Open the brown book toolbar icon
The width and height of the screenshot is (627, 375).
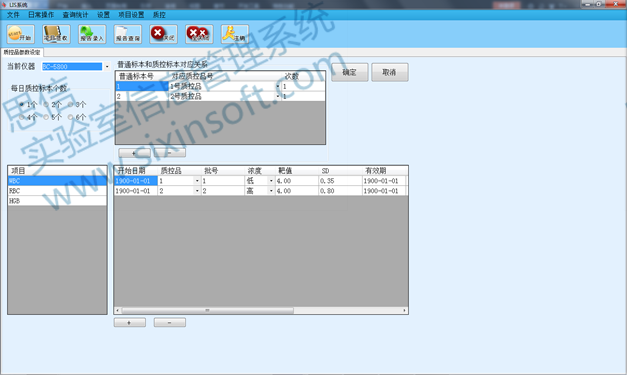tap(56, 34)
